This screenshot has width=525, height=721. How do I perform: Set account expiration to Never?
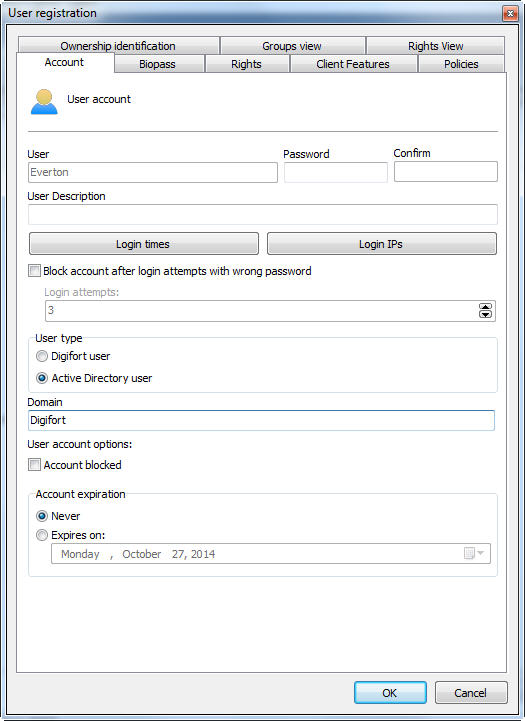click(x=42, y=516)
